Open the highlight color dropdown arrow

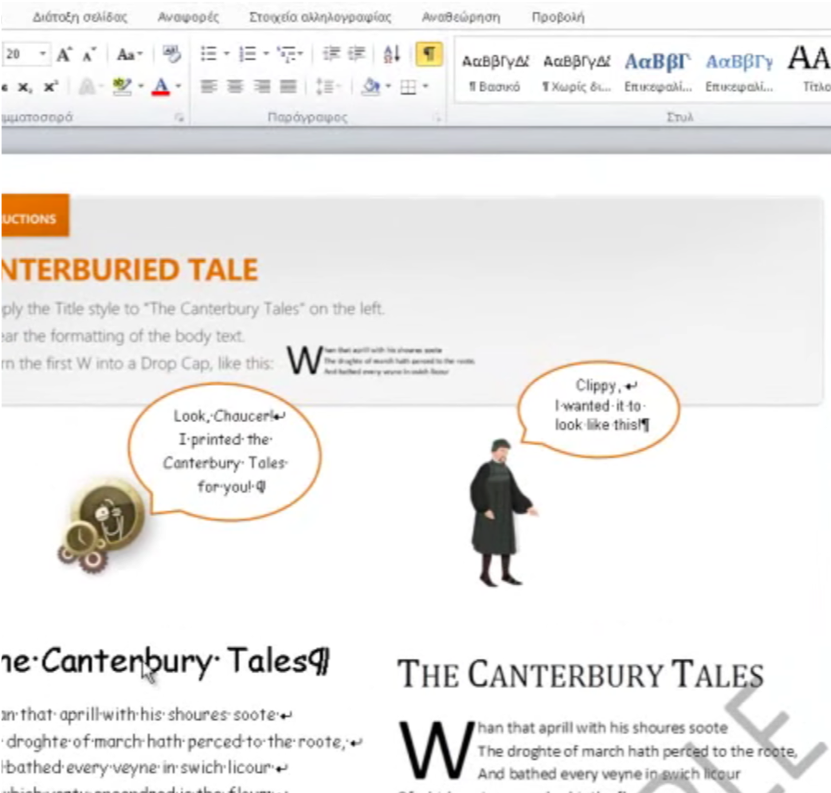coord(141,86)
